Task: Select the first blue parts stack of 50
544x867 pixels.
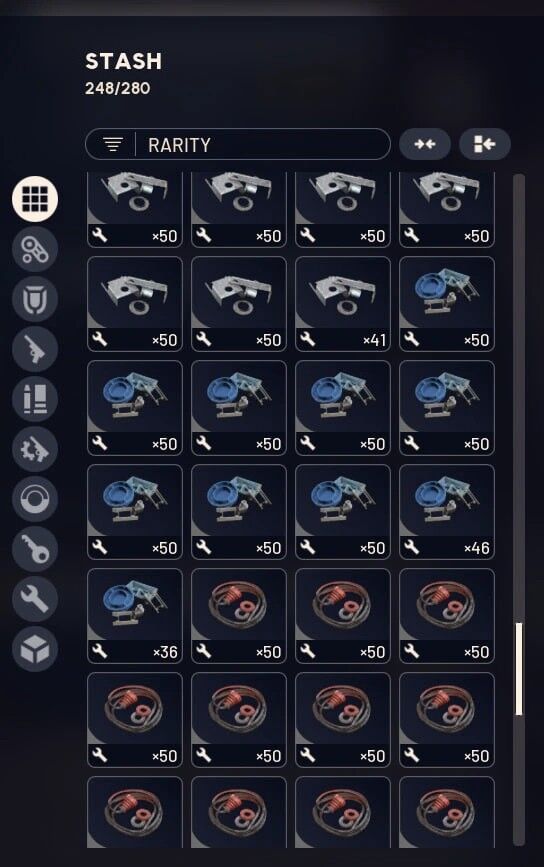Action: click(447, 304)
